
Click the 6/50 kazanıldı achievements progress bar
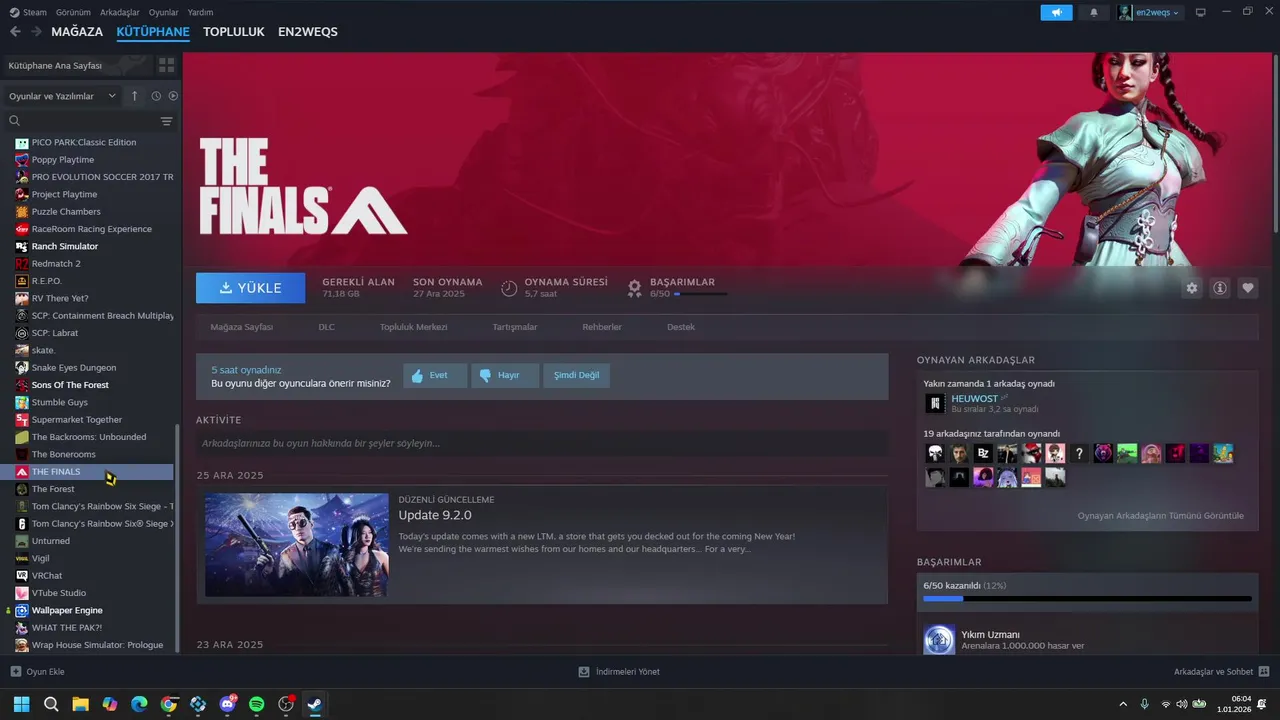1087,599
